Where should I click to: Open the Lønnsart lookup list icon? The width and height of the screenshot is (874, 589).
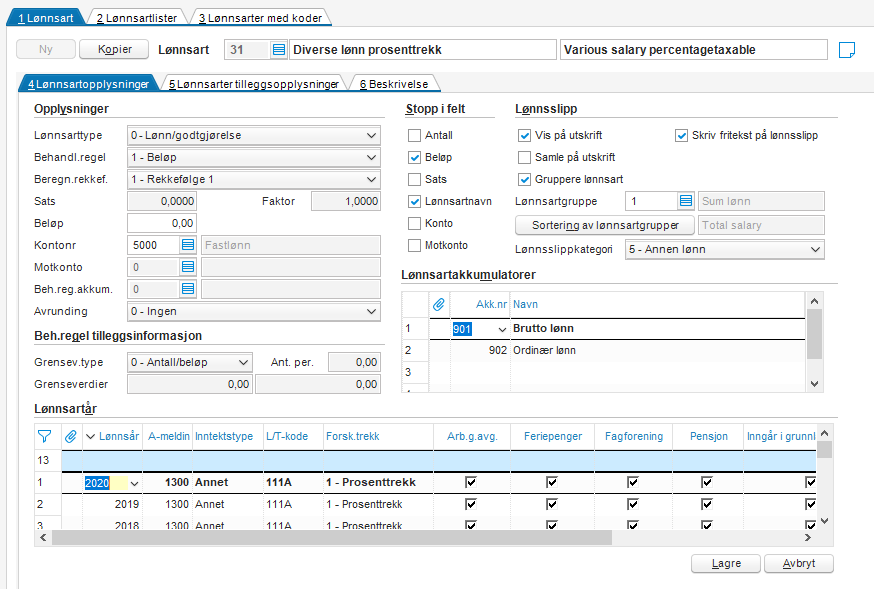coord(279,50)
